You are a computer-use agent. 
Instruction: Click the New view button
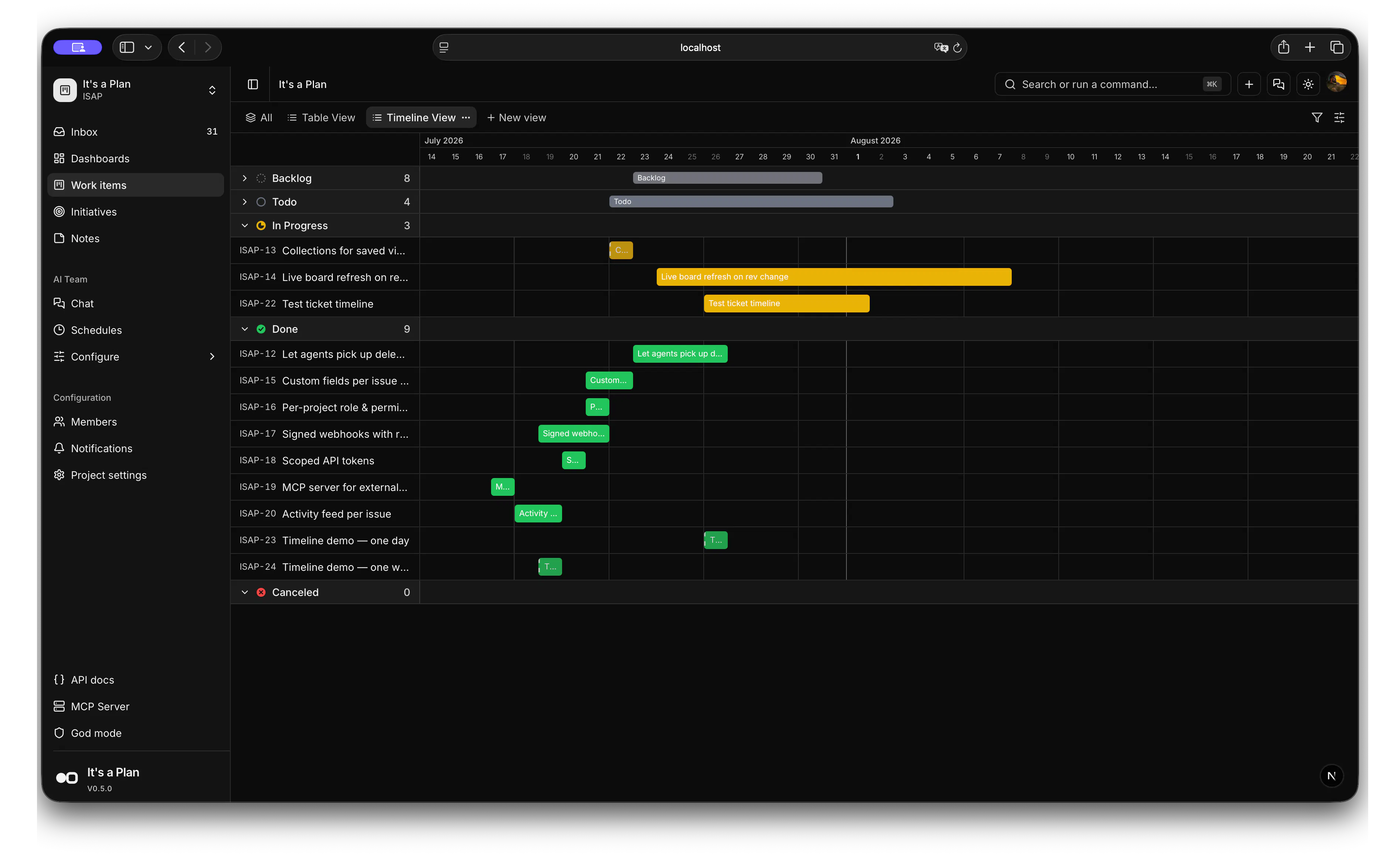pos(517,118)
